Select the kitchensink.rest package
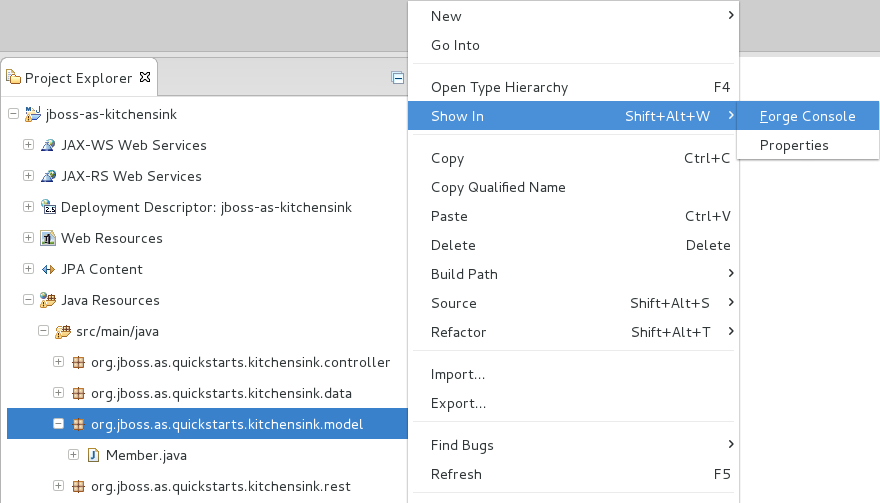 coord(220,486)
